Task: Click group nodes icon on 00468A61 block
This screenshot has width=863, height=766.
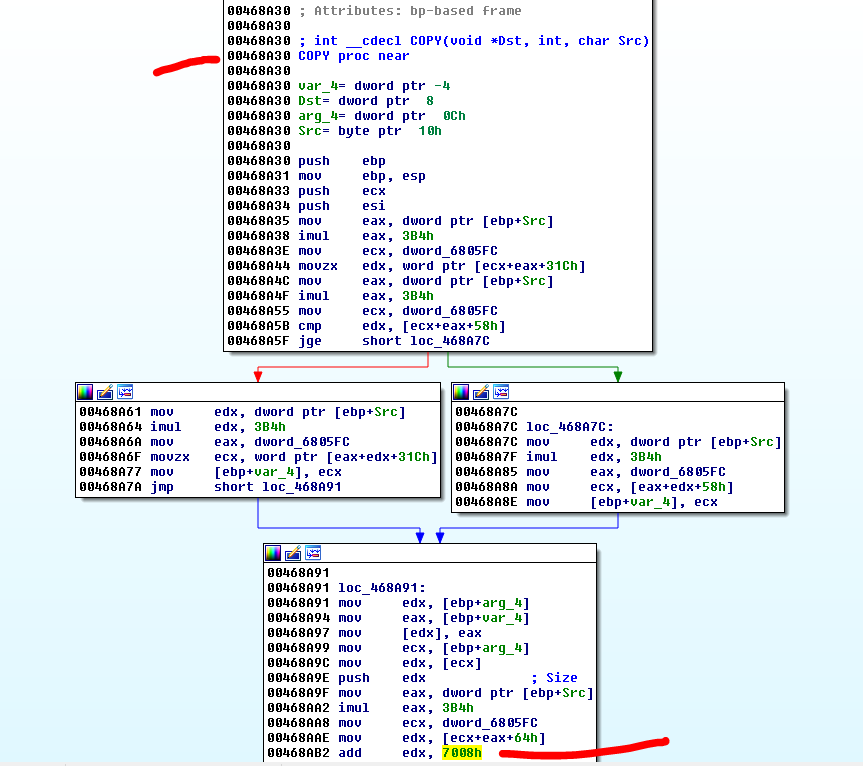Action: (x=125, y=392)
